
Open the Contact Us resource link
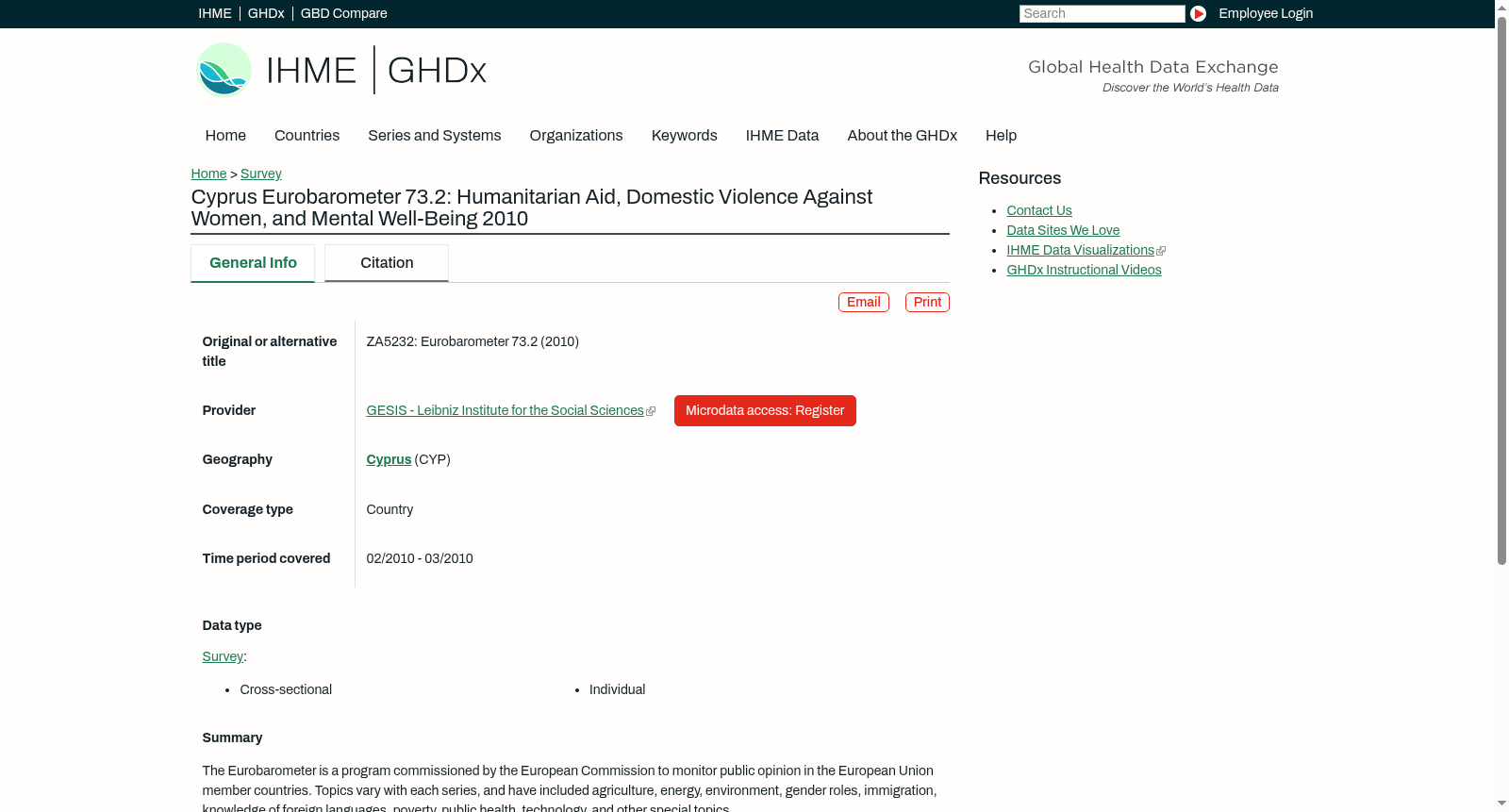pyautogui.click(x=1039, y=210)
